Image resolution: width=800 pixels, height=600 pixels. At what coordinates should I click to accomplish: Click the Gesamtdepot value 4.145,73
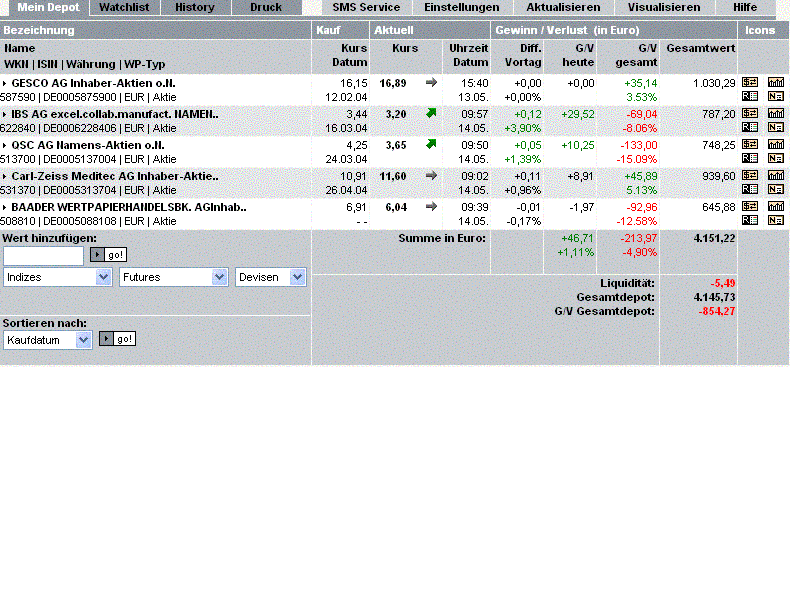(714, 297)
